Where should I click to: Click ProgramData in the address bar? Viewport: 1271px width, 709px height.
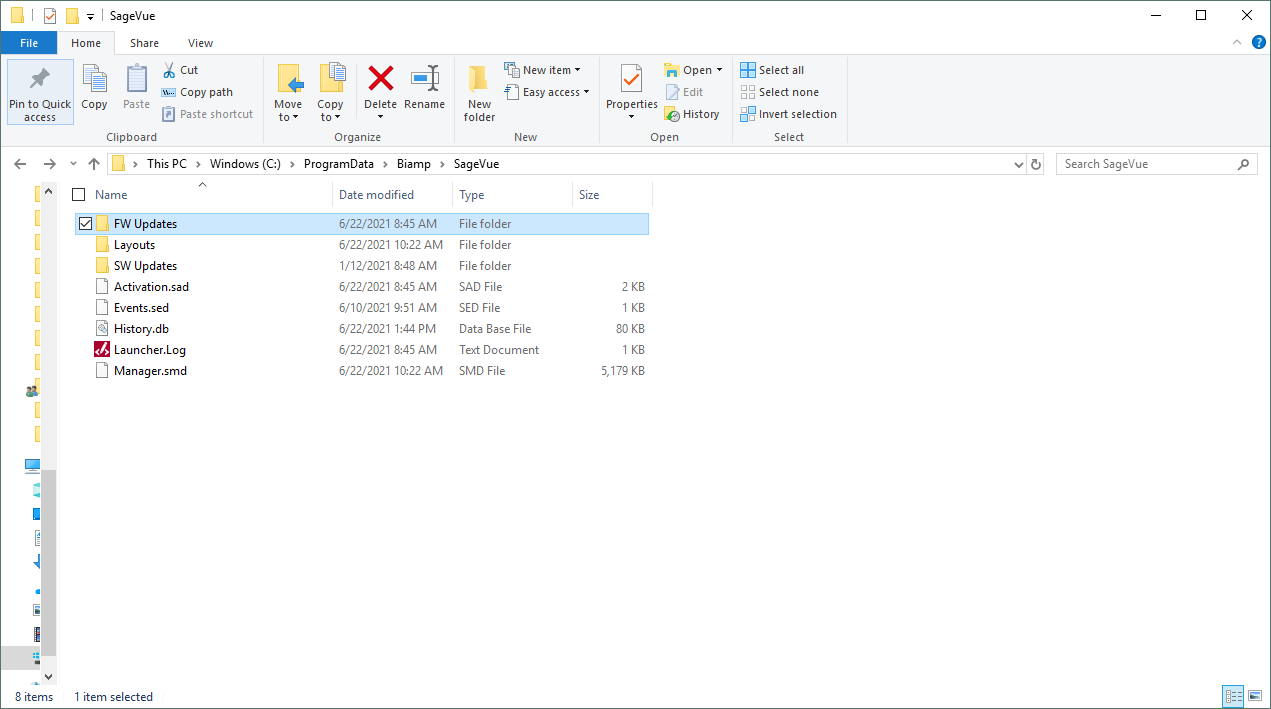(339, 164)
